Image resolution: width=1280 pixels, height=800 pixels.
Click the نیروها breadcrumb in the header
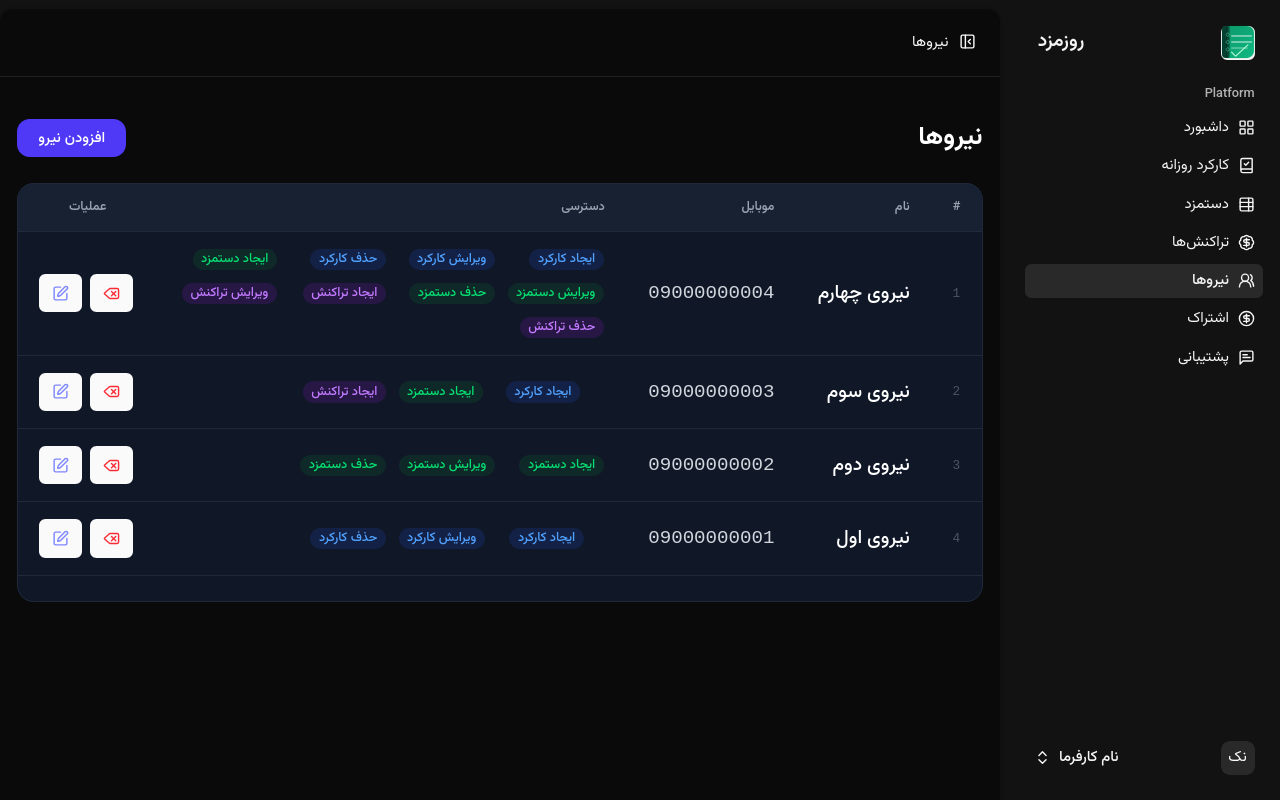pos(930,42)
